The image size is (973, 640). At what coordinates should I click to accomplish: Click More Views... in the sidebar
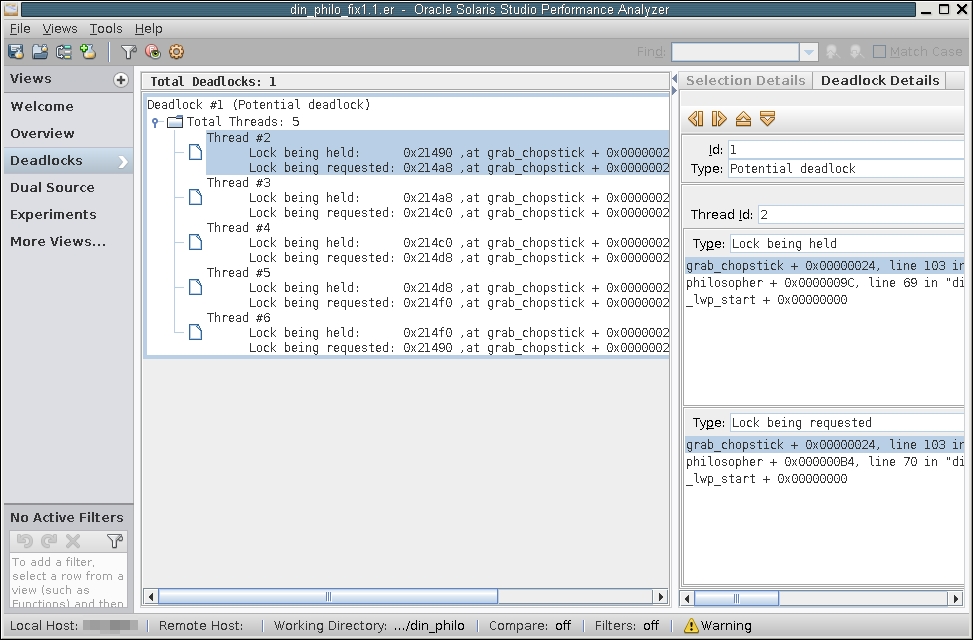[x=58, y=241]
